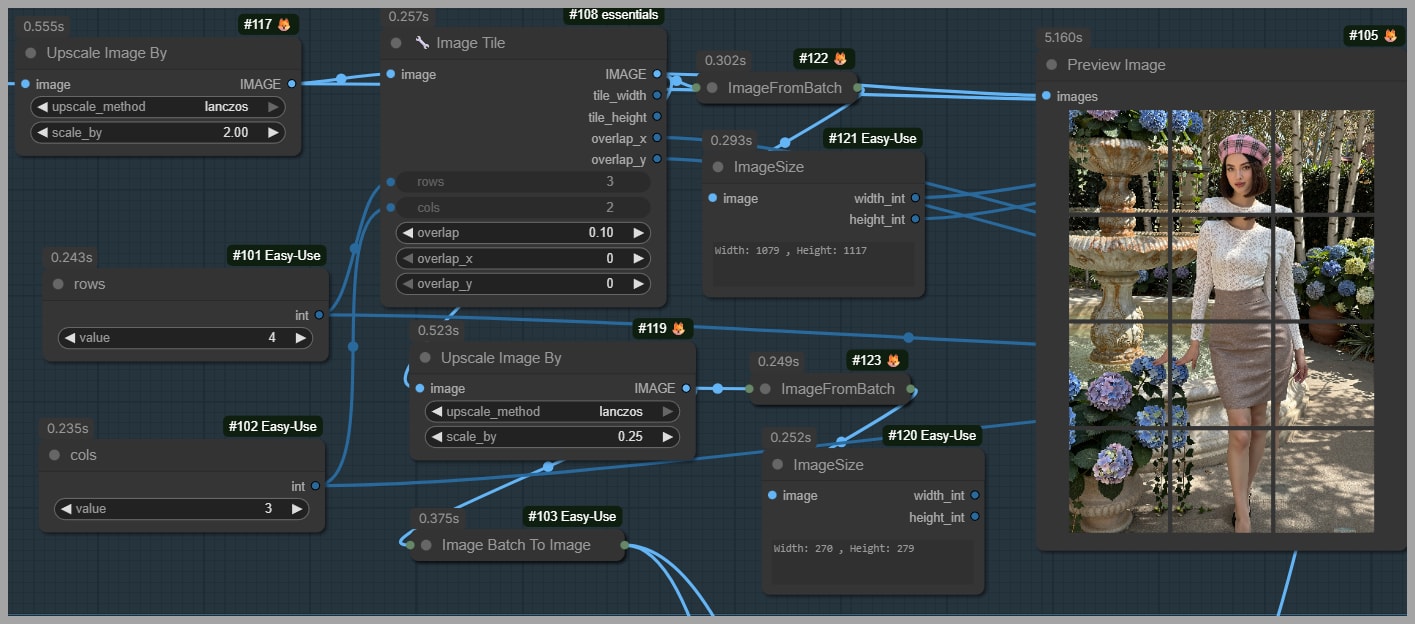Screen dimensions: 1415x624
Task: Click the fox icon on the #122 badge
Action: [840, 59]
